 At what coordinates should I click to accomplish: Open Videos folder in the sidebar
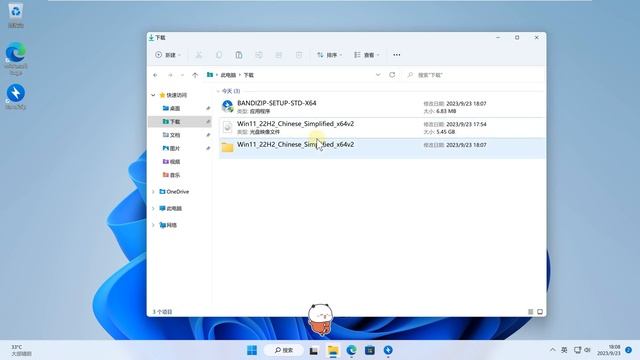(x=171, y=162)
